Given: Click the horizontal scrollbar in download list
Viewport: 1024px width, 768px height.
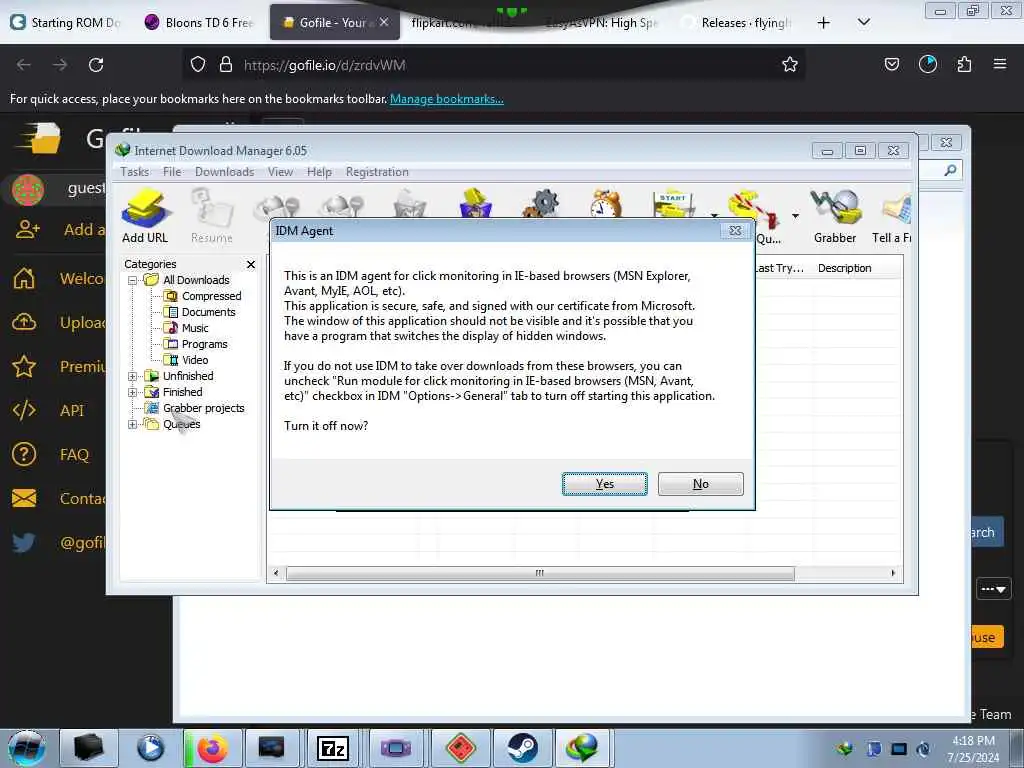Looking at the screenshot, I should (540, 573).
